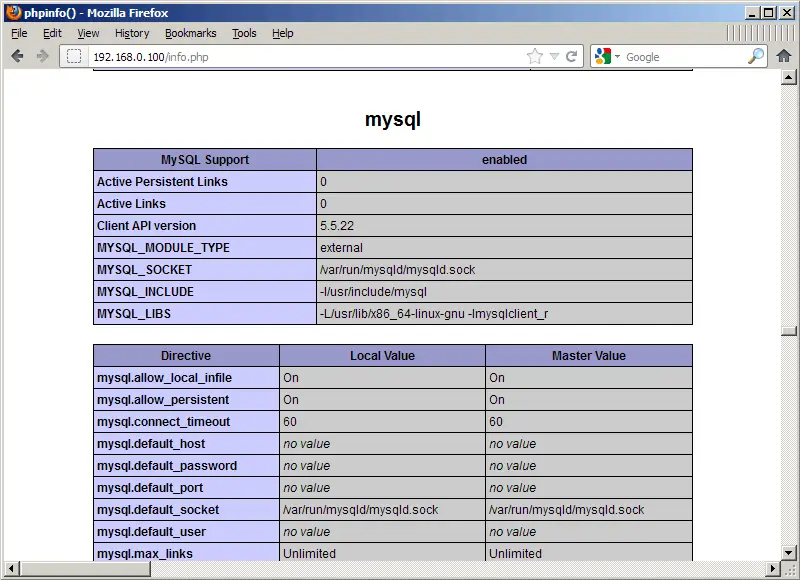800x580 pixels.
Task: Go to the Home page icon
Action: (x=785, y=57)
